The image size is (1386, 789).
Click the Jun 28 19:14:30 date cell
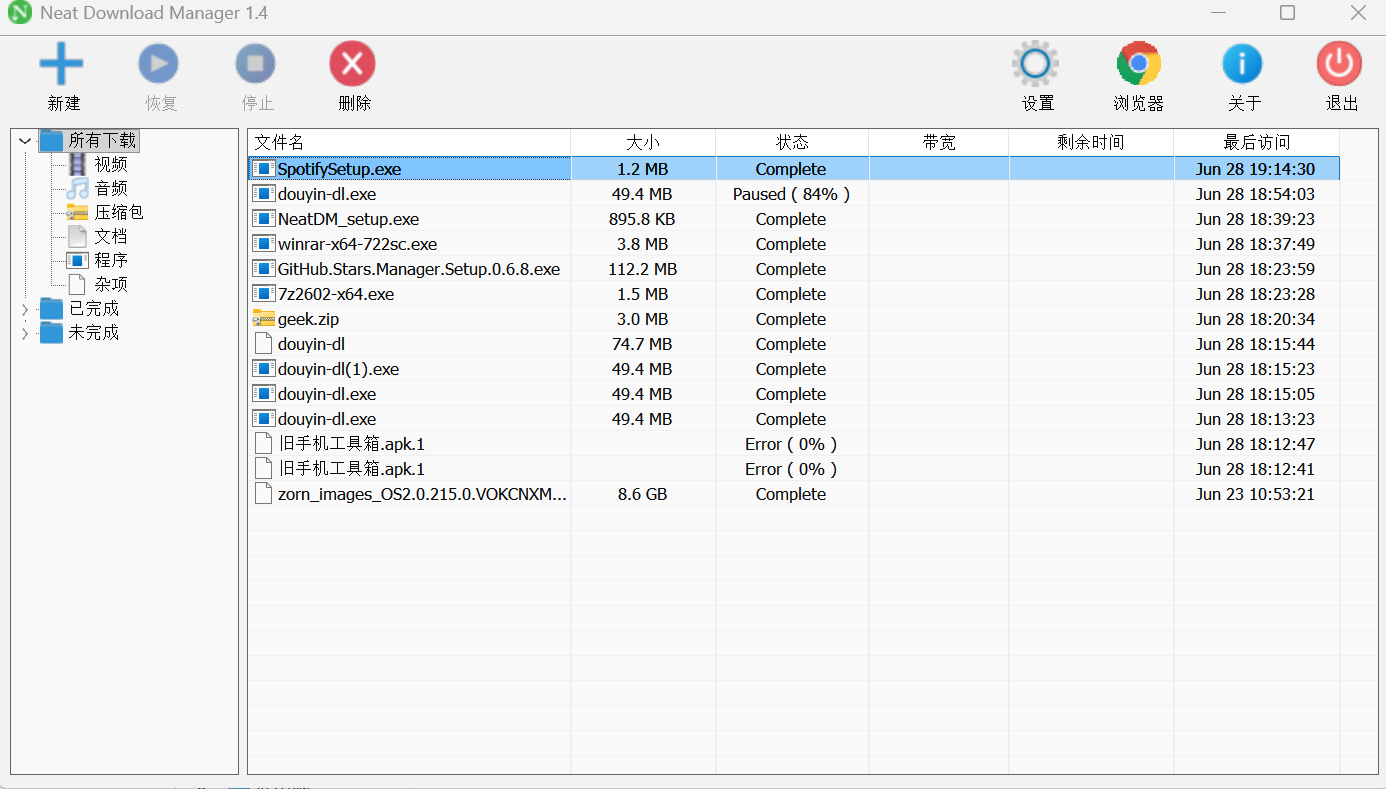[1255, 169]
